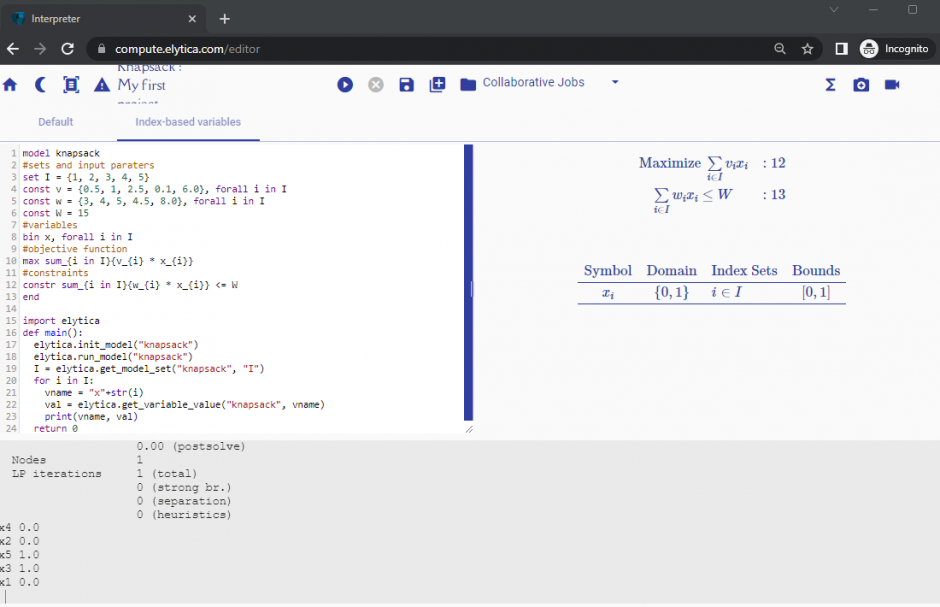The height and width of the screenshot is (607, 940).
Task: Toggle fullscreen editor with the expand icon
Action: pyautogui.click(x=70, y=85)
